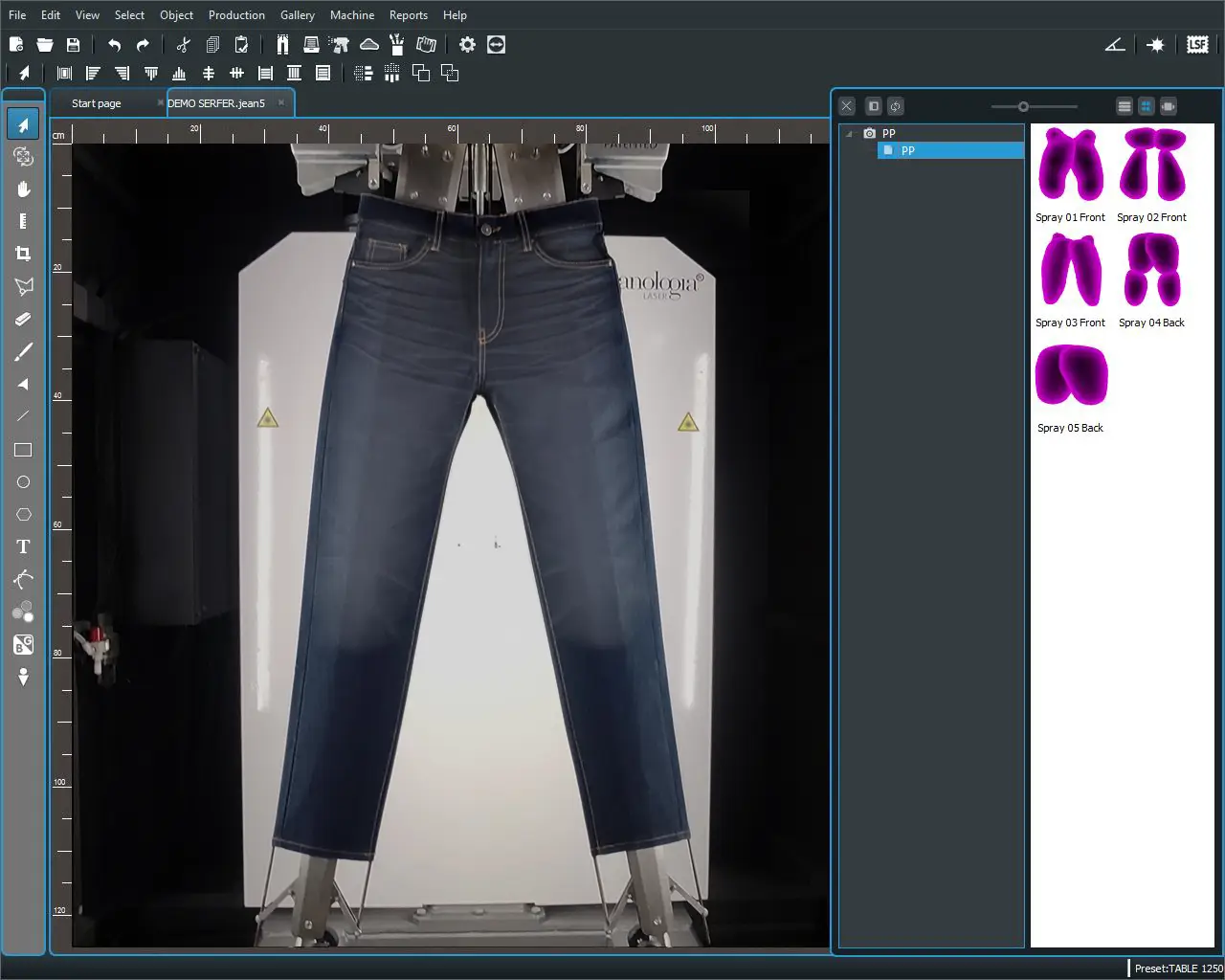Image resolution: width=1225 pixels, height=980 pixels.
Task: Click the spray gun toolbar icon
Action: 339,45
